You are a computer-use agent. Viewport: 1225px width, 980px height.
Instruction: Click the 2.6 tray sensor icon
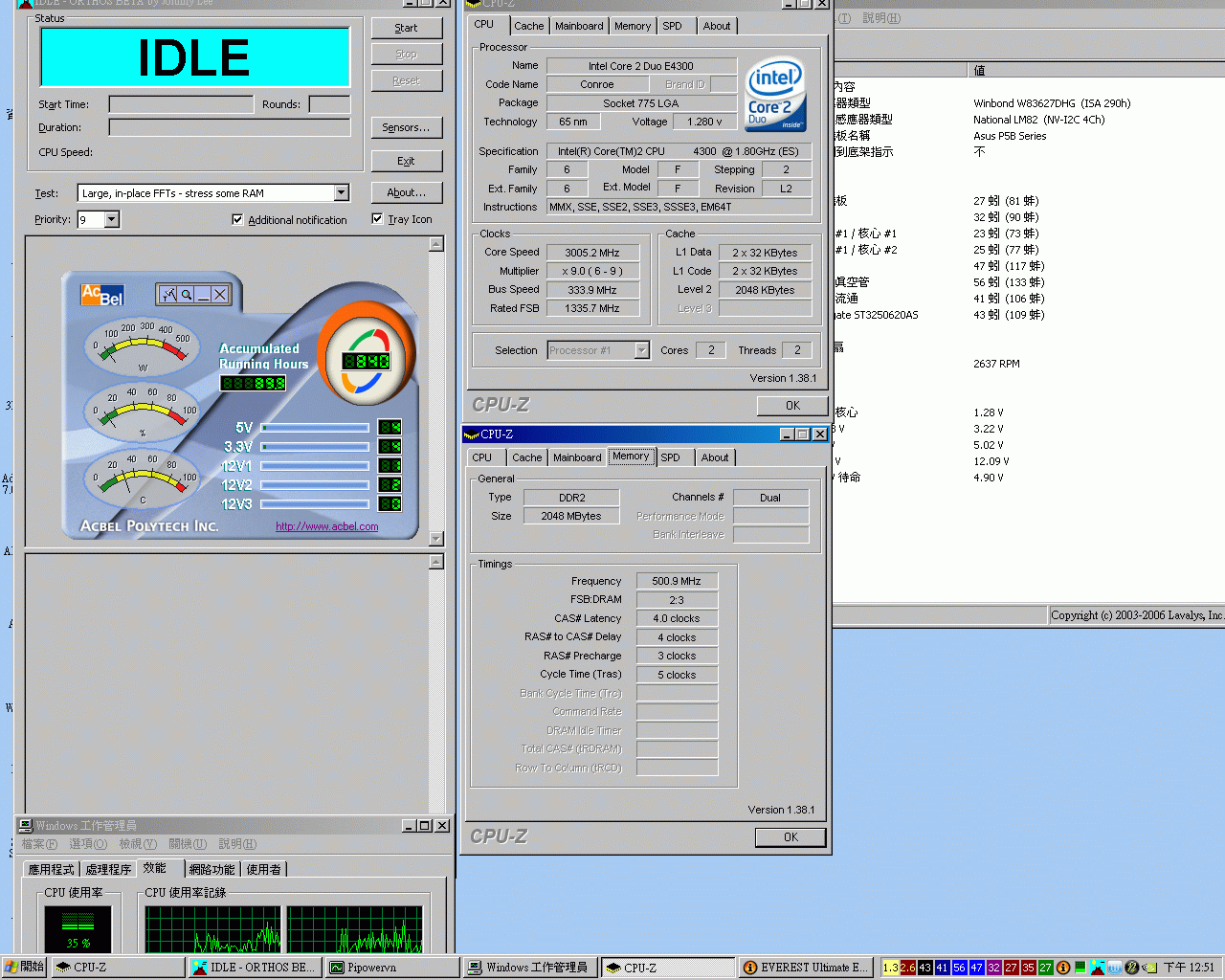pos(908,968)
